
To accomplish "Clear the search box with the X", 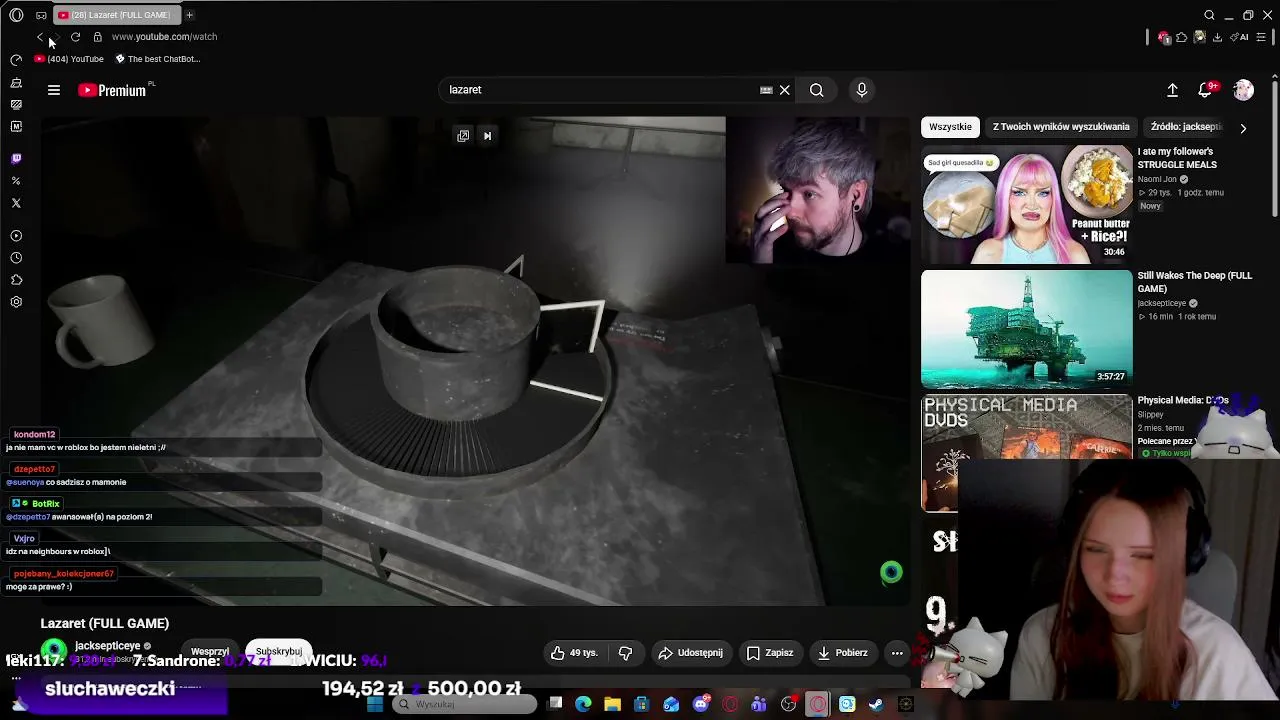I will (x=785, y=90).
